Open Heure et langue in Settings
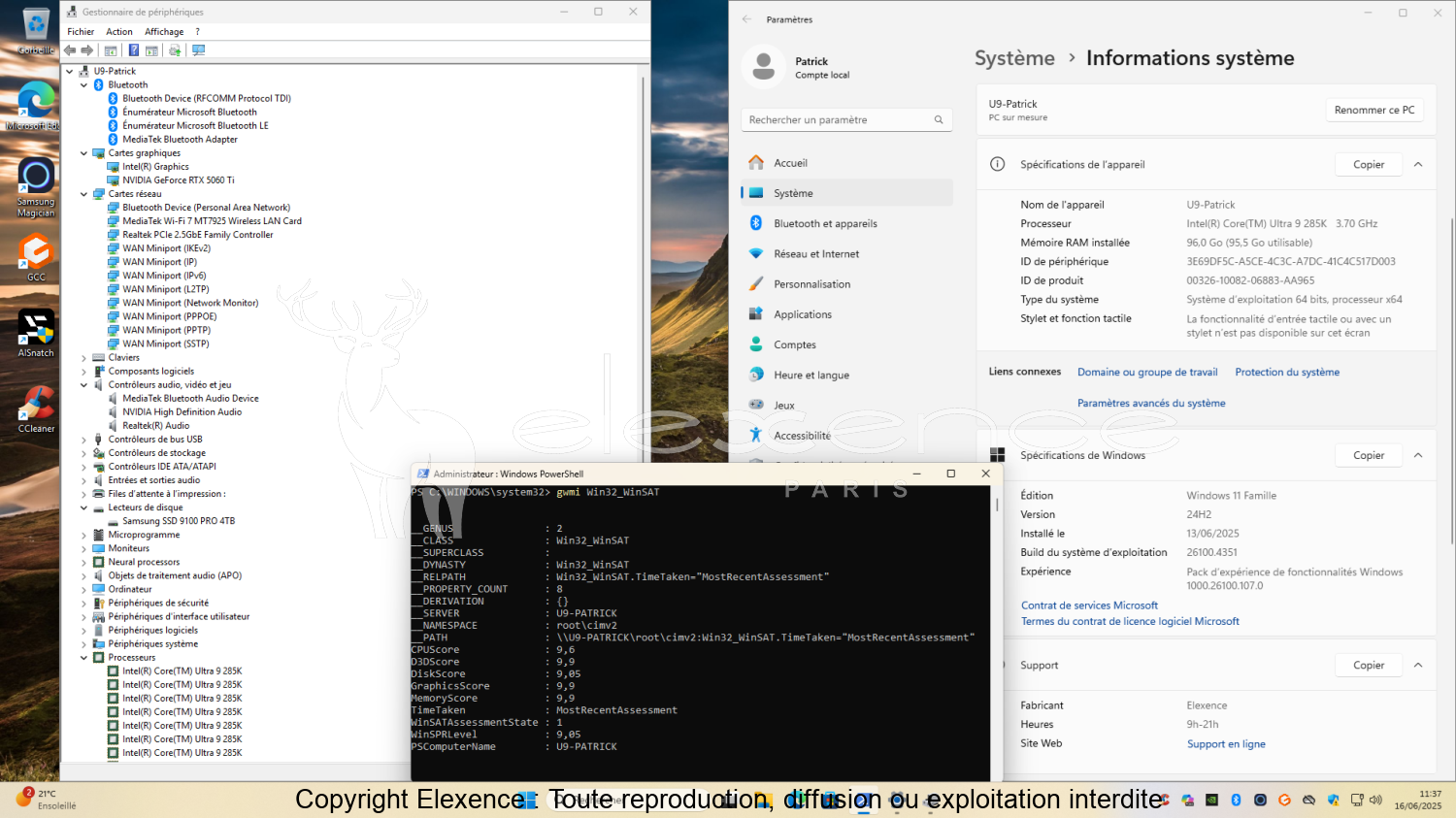Screen dimensions: 1456x818 [846, 375]
